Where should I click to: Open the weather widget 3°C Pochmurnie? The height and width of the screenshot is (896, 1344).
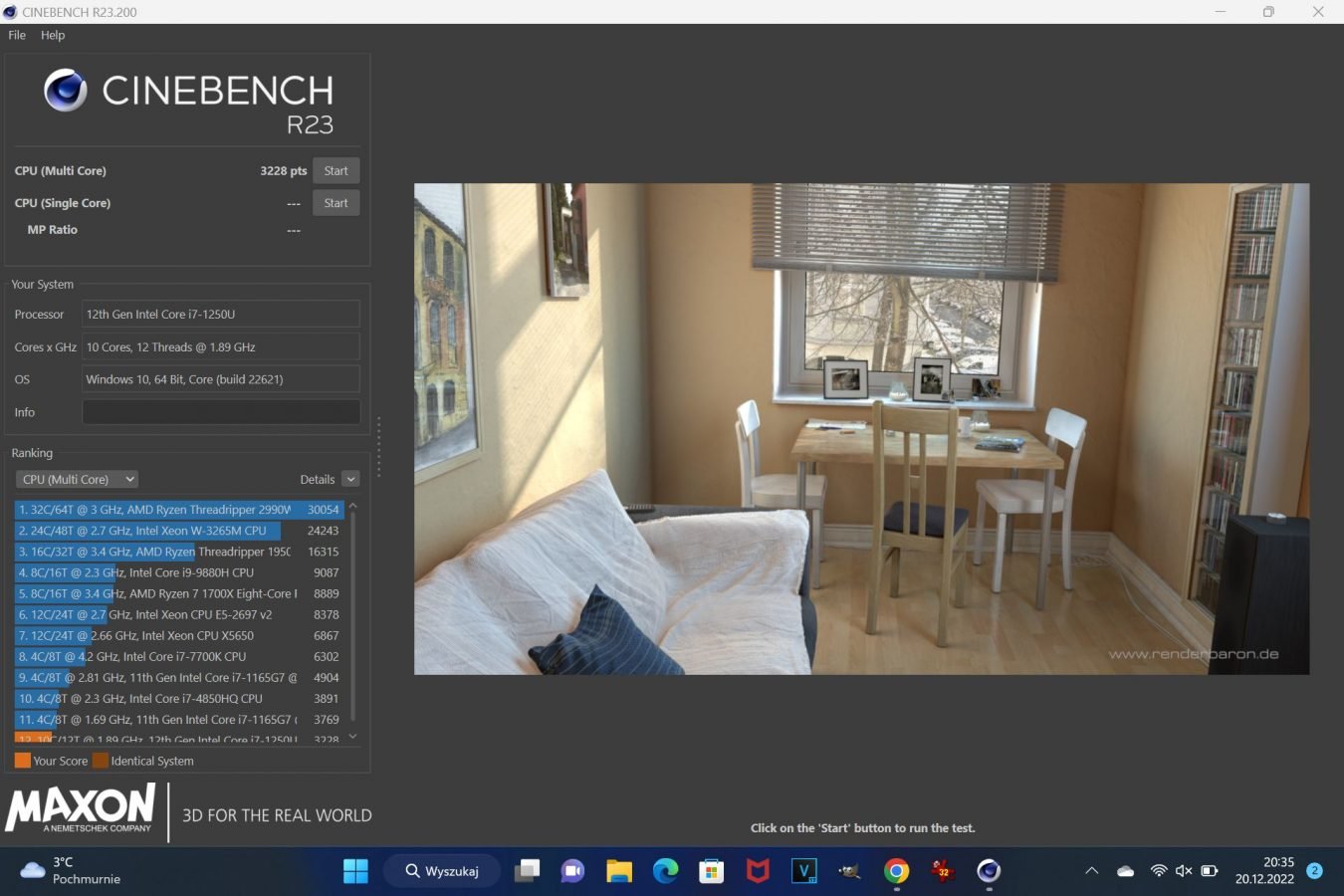tap(70, 871)
